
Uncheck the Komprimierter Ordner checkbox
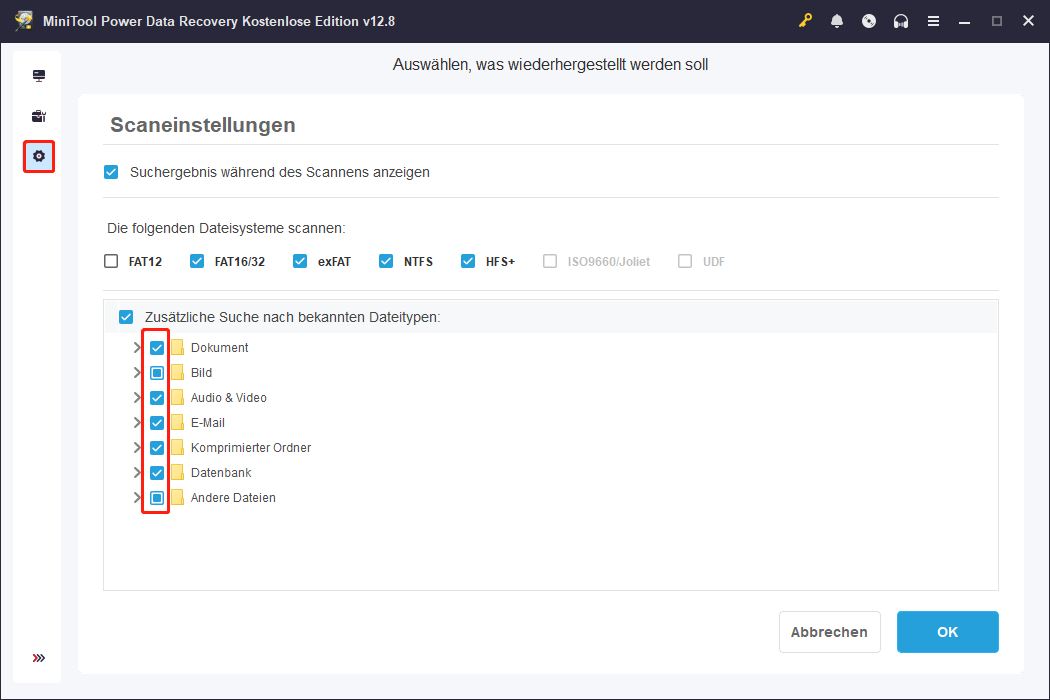[157, 447]
